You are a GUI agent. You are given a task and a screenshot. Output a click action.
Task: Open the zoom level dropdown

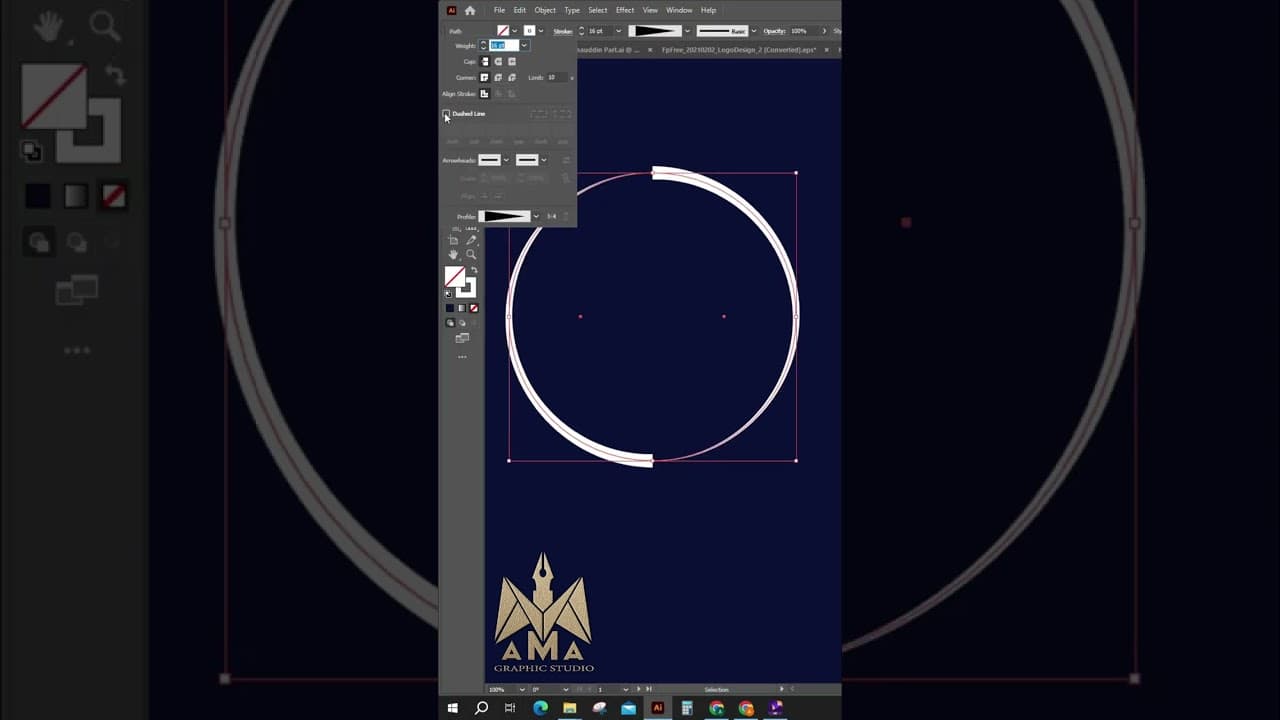522,689
